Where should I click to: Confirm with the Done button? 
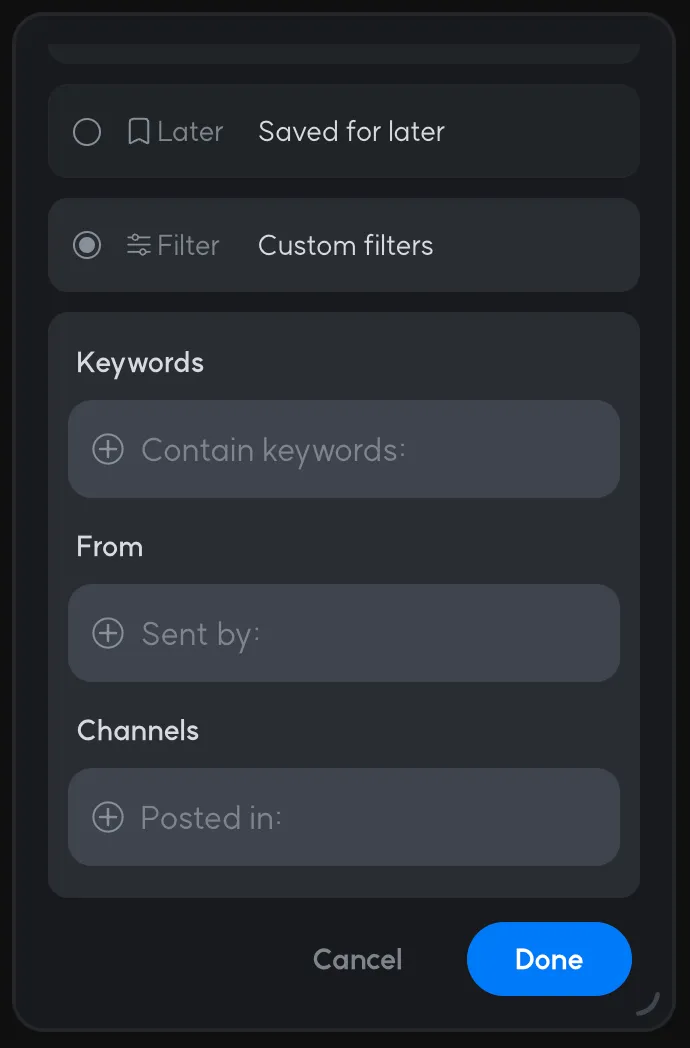pos(549,960)
